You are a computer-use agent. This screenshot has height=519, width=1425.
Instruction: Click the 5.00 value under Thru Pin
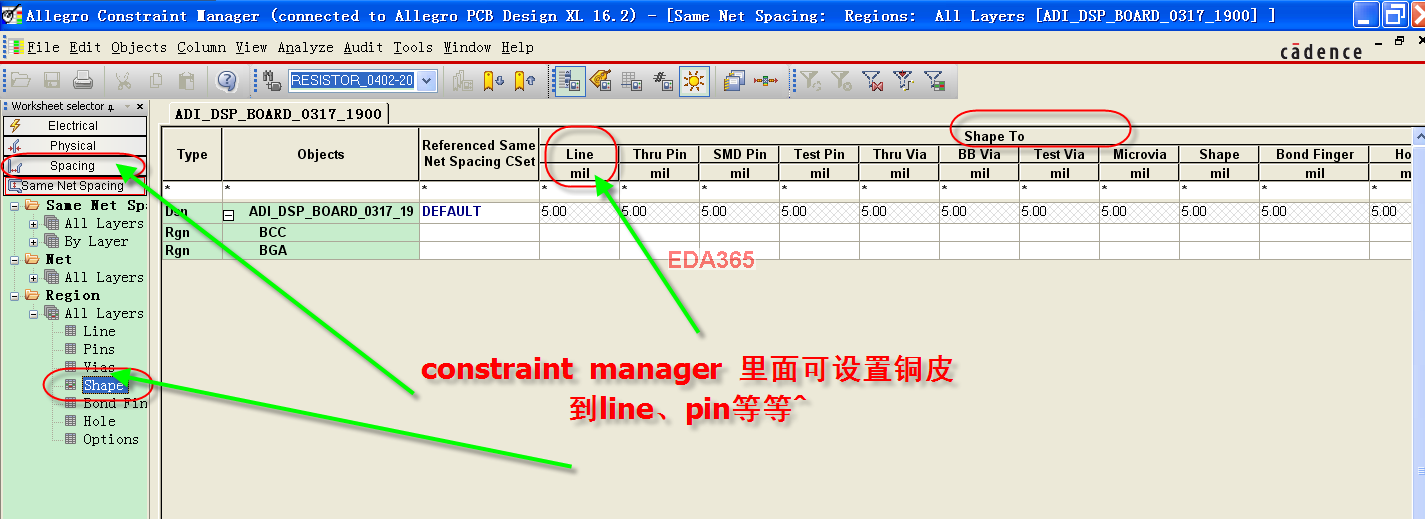click(x=659, y=212)
